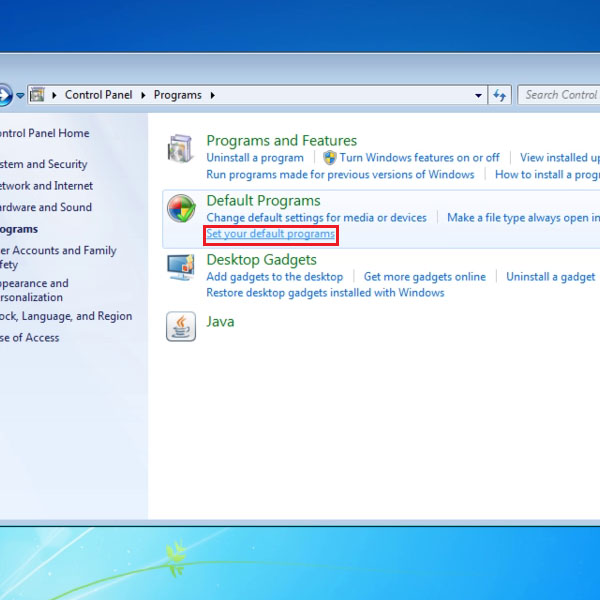Screen dimensions: 600x600
Task: Expand arrow after Programs breadcrumb
Action: 213,95
